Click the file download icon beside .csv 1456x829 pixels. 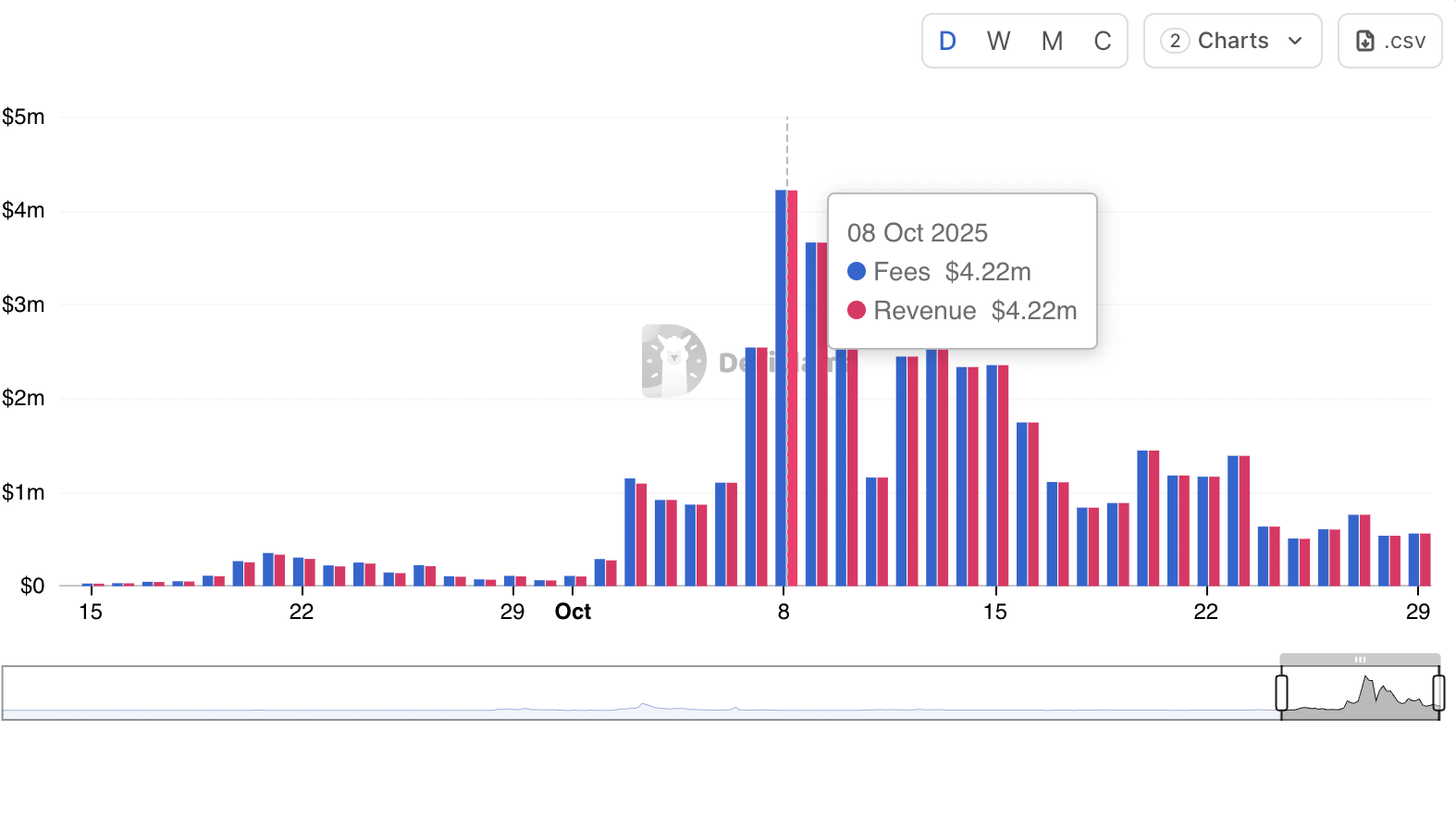1365,41
